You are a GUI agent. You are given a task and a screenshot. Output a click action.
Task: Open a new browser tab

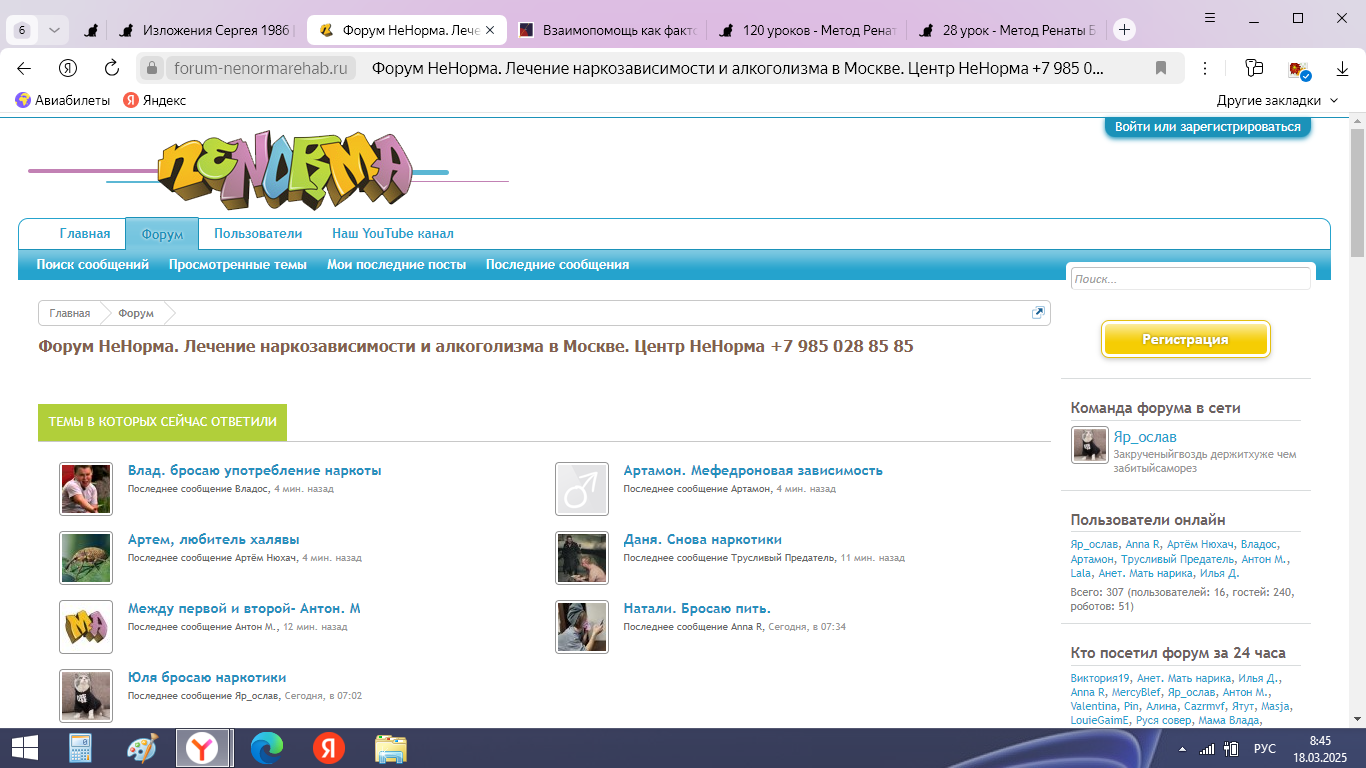1124,30
